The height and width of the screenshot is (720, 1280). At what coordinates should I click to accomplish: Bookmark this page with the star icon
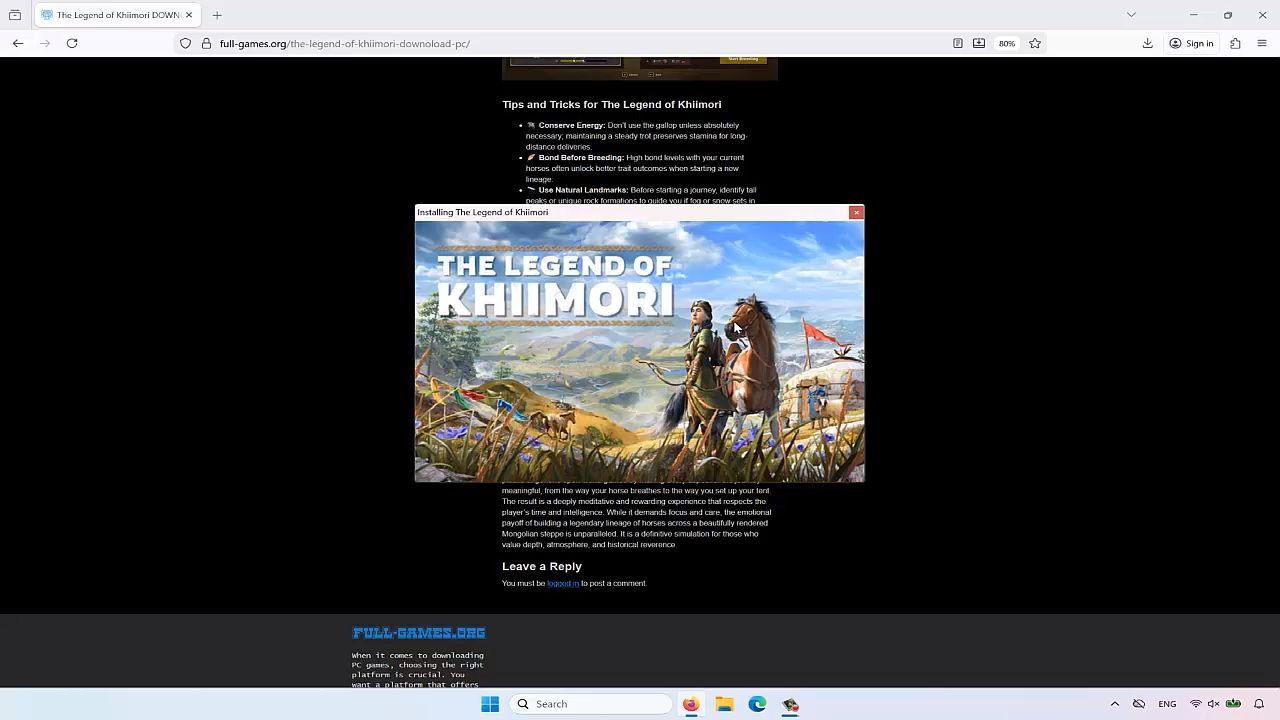point(1035,43)
